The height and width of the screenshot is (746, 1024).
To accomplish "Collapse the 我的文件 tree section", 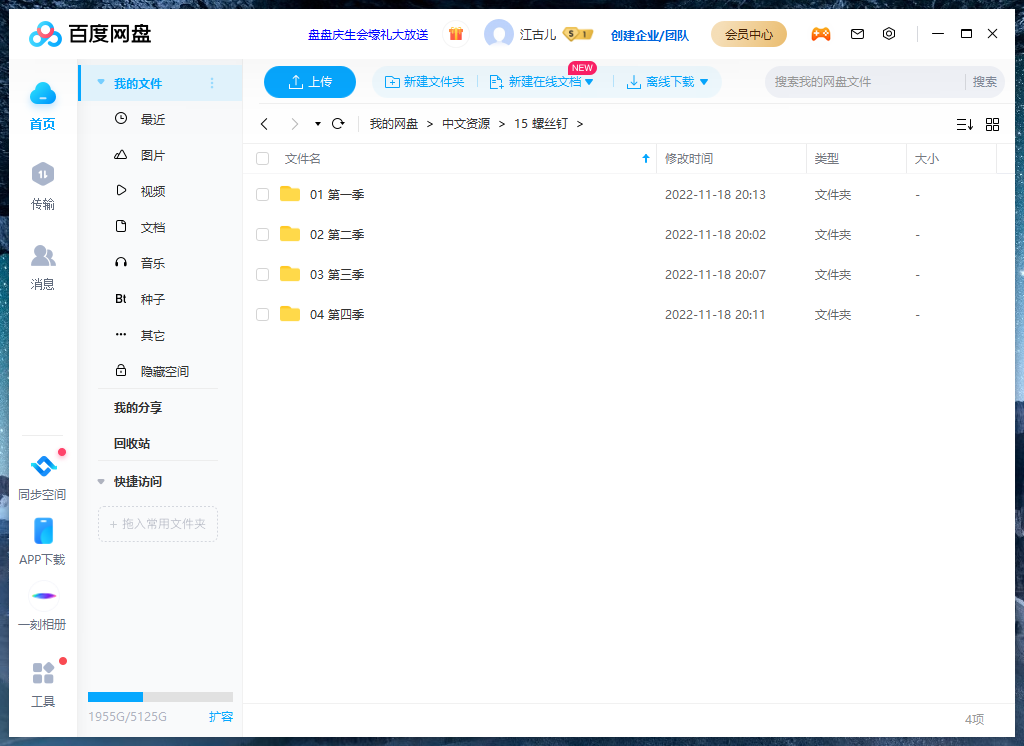I will (x=101, y=83).
